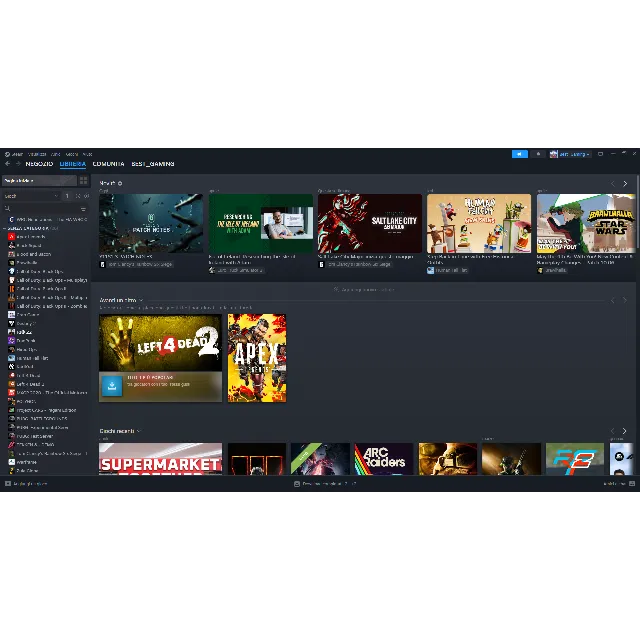640x640 pixels.
Task: Select PUBG: BATTLEGROUNDS in game list
Action: pos(42,419)
